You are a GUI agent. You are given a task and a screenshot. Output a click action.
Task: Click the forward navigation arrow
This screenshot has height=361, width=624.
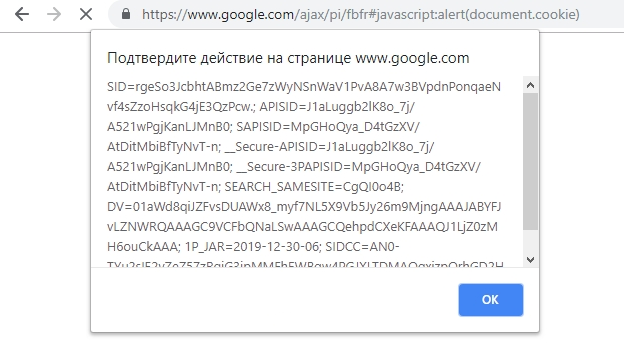pos(54,15)
